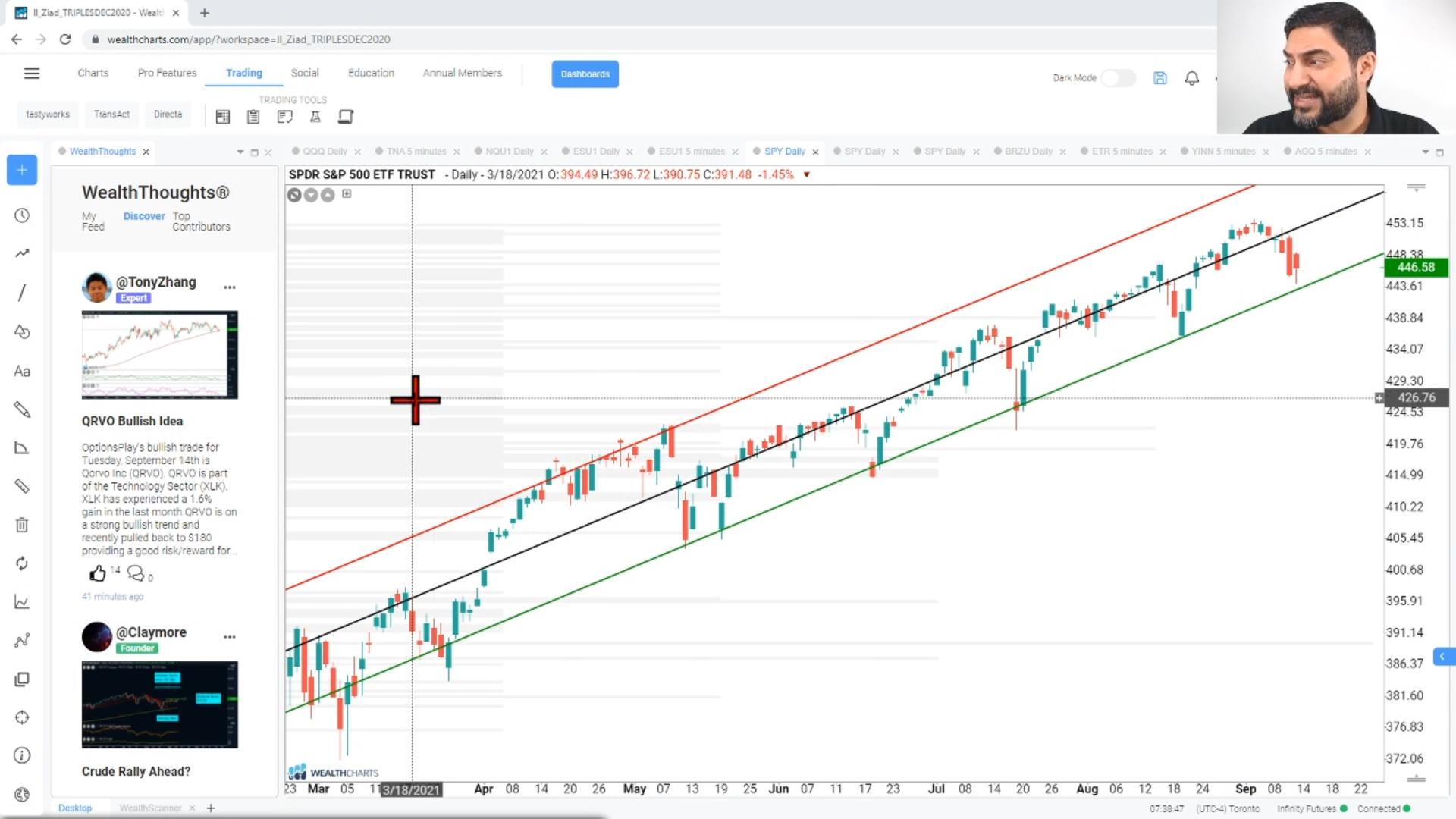Open the edit-note trading tool icon
The image size is (1456, 819).
click(284, 117)
